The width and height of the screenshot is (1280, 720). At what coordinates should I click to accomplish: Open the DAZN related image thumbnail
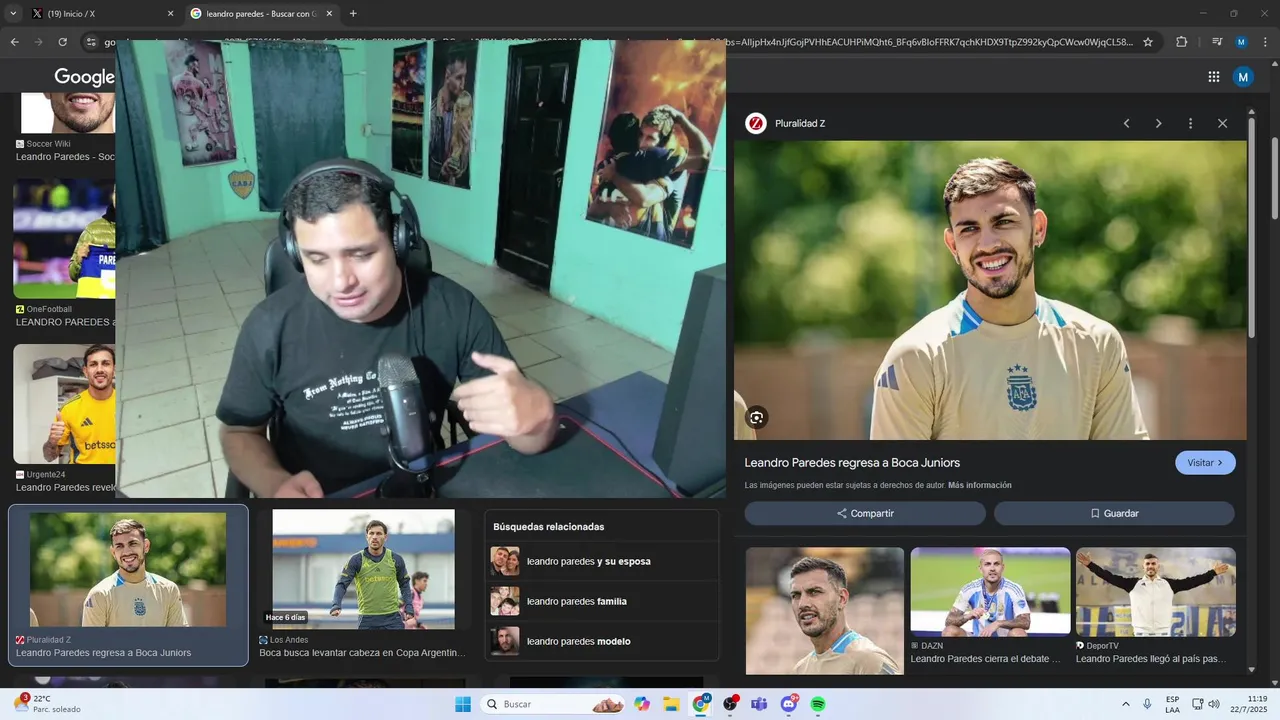tap(990, 591)
